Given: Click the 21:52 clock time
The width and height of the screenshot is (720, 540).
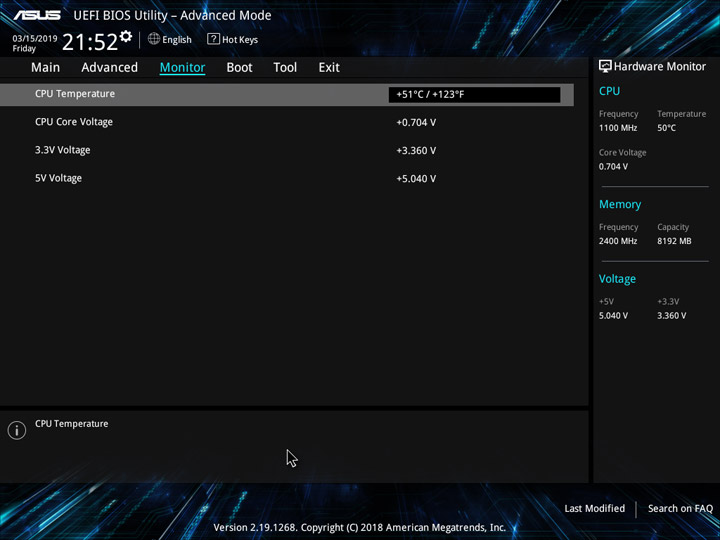Looking at the screenshot, I should [x=90, y=42].
